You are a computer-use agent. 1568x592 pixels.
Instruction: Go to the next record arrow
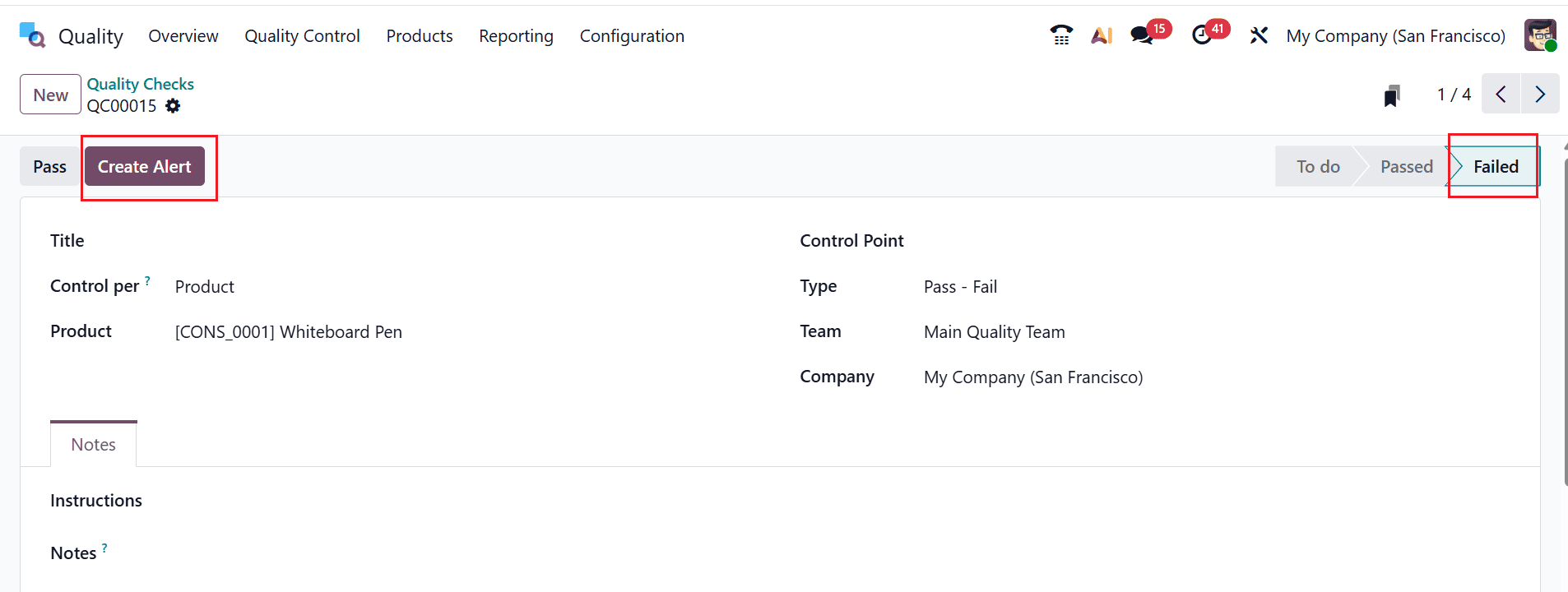click(1540, 94)
